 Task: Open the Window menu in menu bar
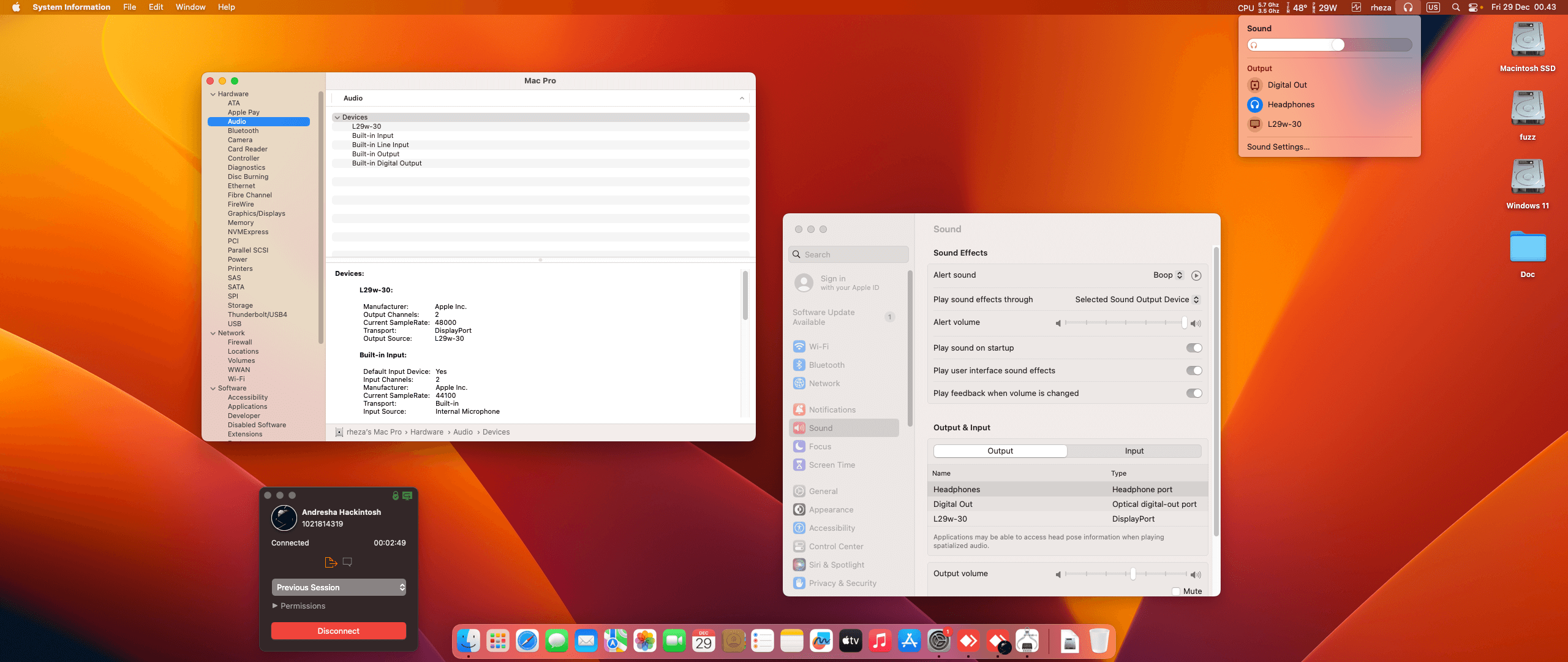[x=190, y=7]
